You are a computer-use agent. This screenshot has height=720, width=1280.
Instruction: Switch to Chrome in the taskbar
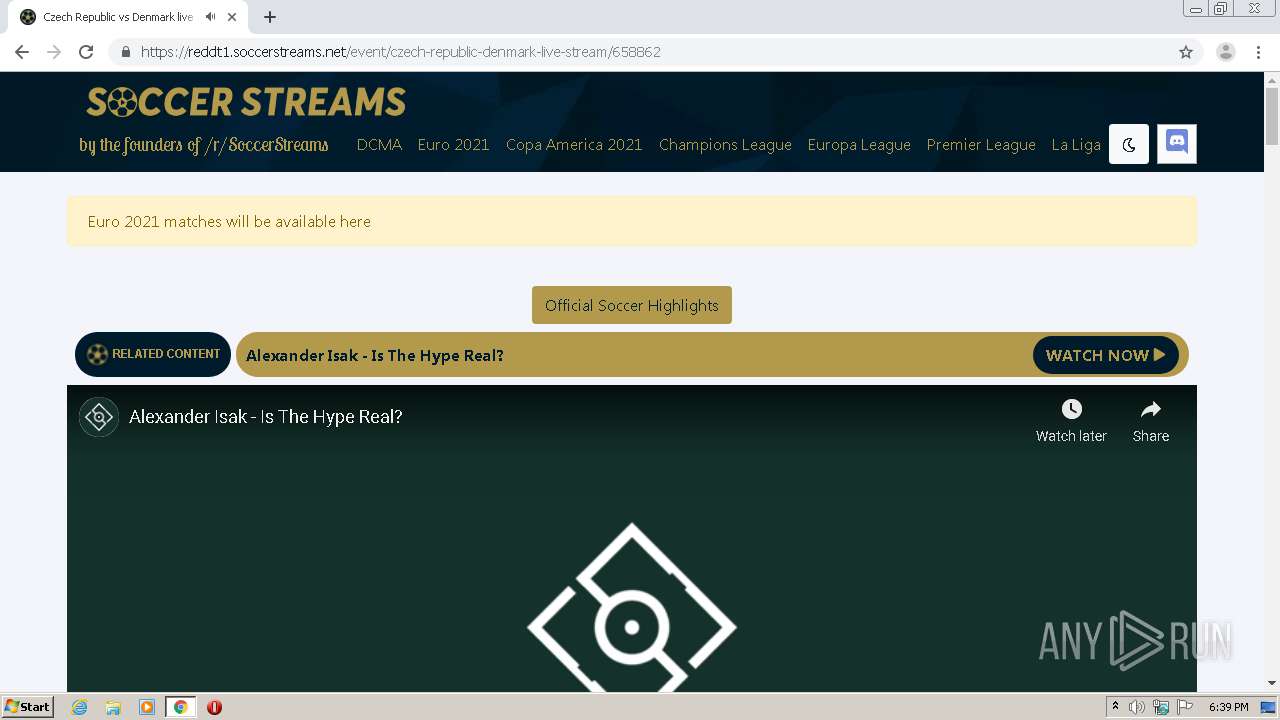[180, 707]
